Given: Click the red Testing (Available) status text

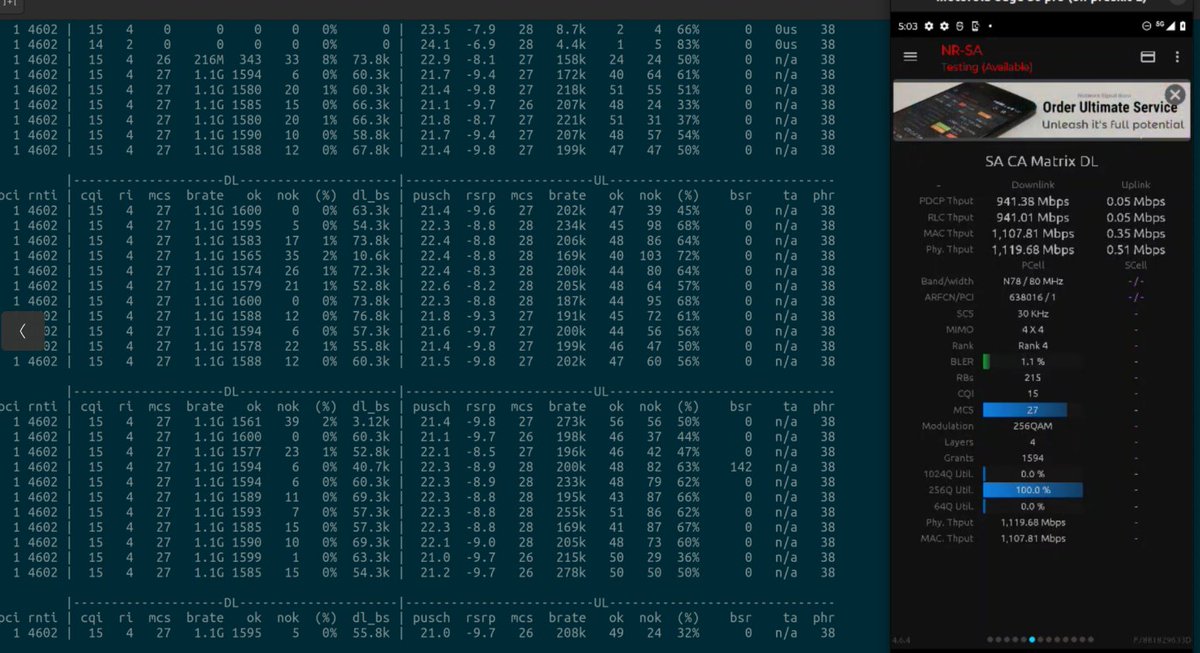Looking at the screenshot, I should (985, 66).
